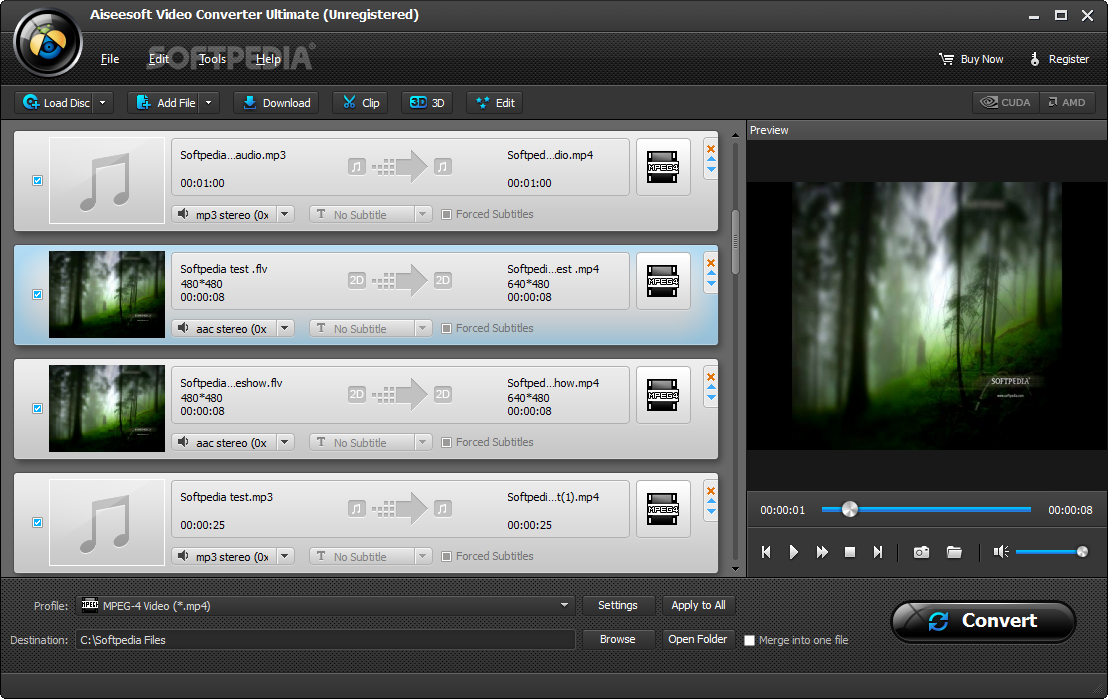Open the Edit menu
1108x699 pixels.
158,59
